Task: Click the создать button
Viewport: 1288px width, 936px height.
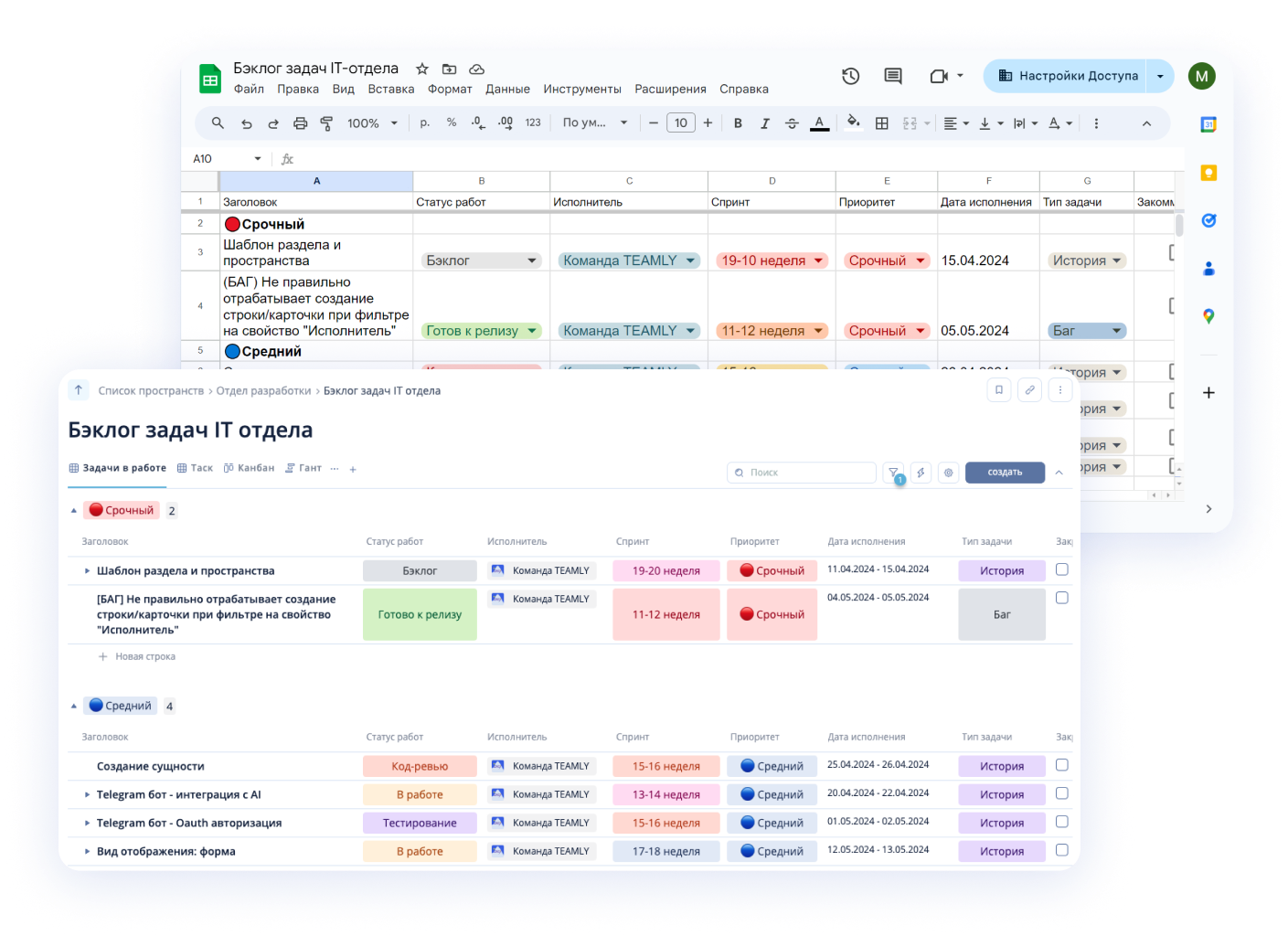Action: pos(1005,473)
